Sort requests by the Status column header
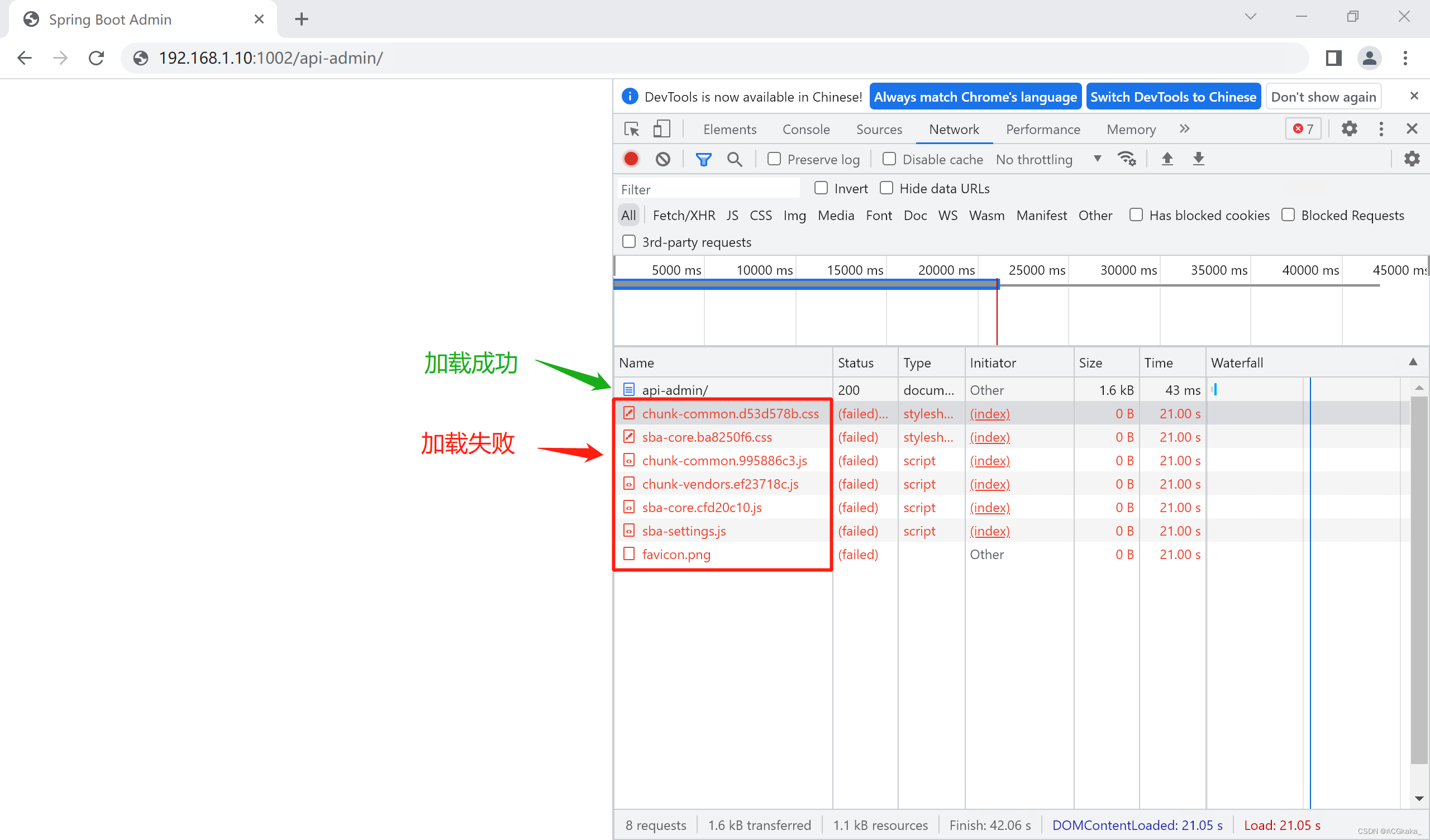Viewport: 1430px width, 840px height. point(865,362)
